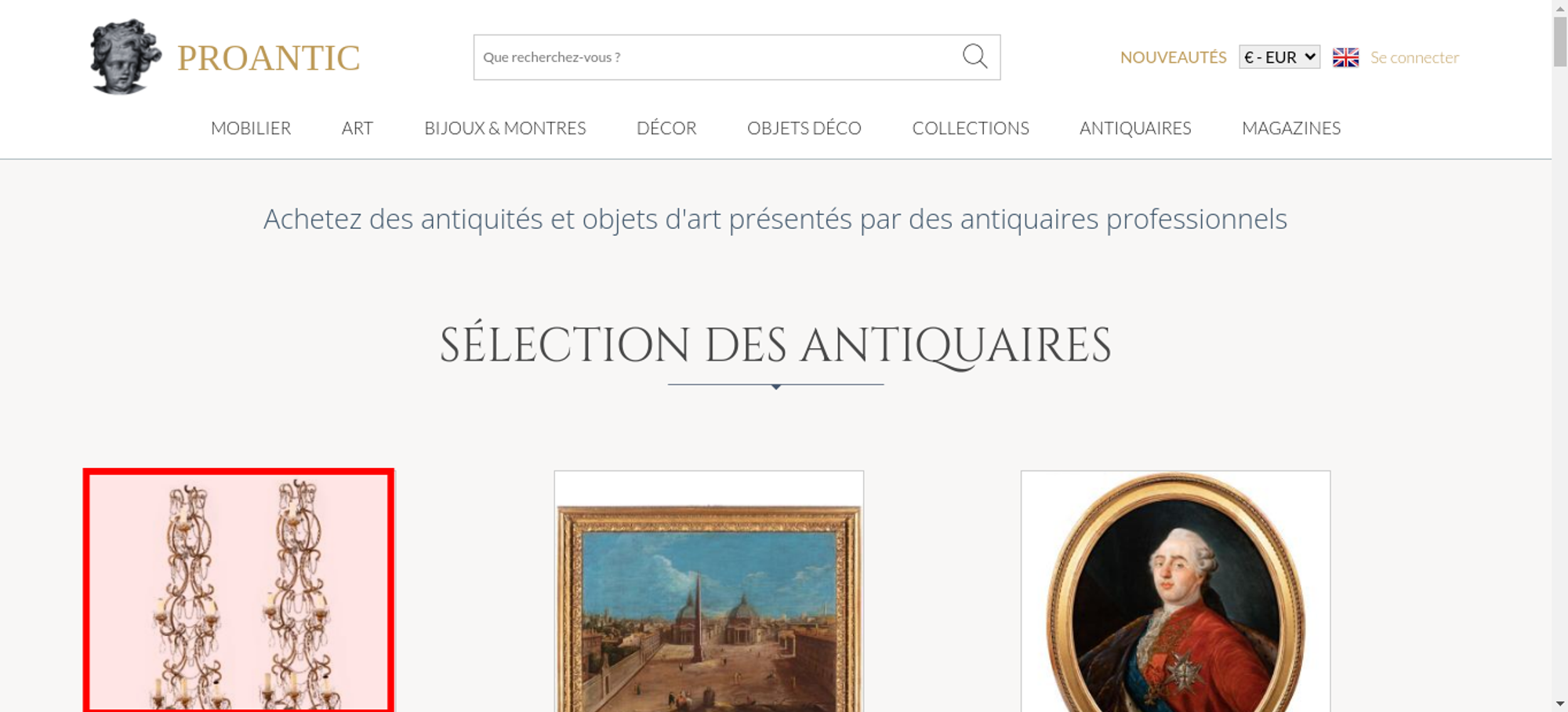
Task: Open the MAGAZINES menu item
Action: 1291,128
